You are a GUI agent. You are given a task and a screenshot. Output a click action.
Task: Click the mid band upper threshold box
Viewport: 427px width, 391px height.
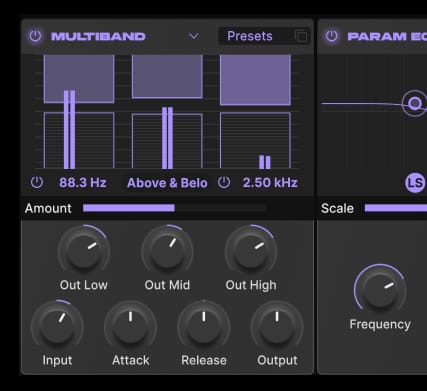tap(167, 76)
